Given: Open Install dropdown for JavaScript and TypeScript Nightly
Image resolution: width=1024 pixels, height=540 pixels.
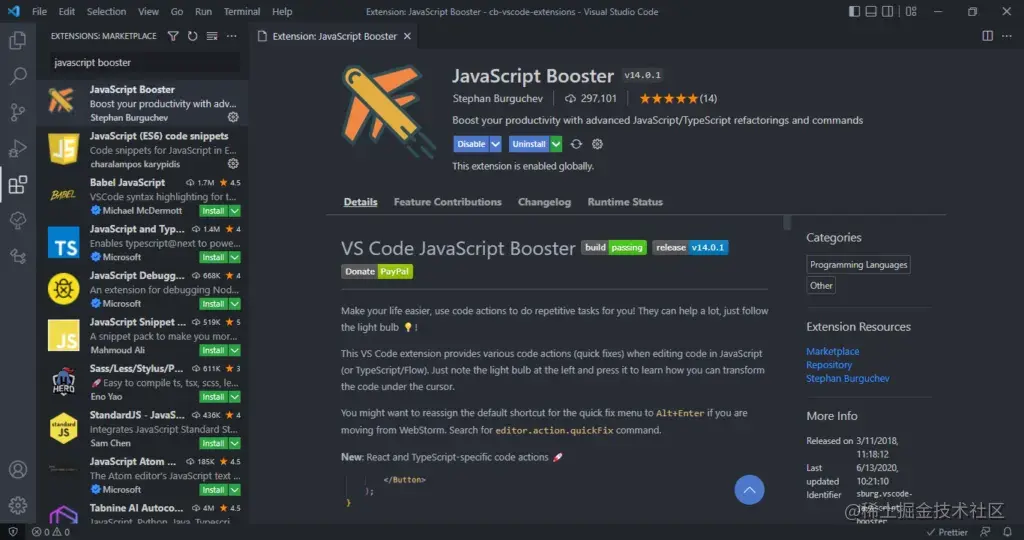Looking at the screenshot, I should click(x=234, y=257).
